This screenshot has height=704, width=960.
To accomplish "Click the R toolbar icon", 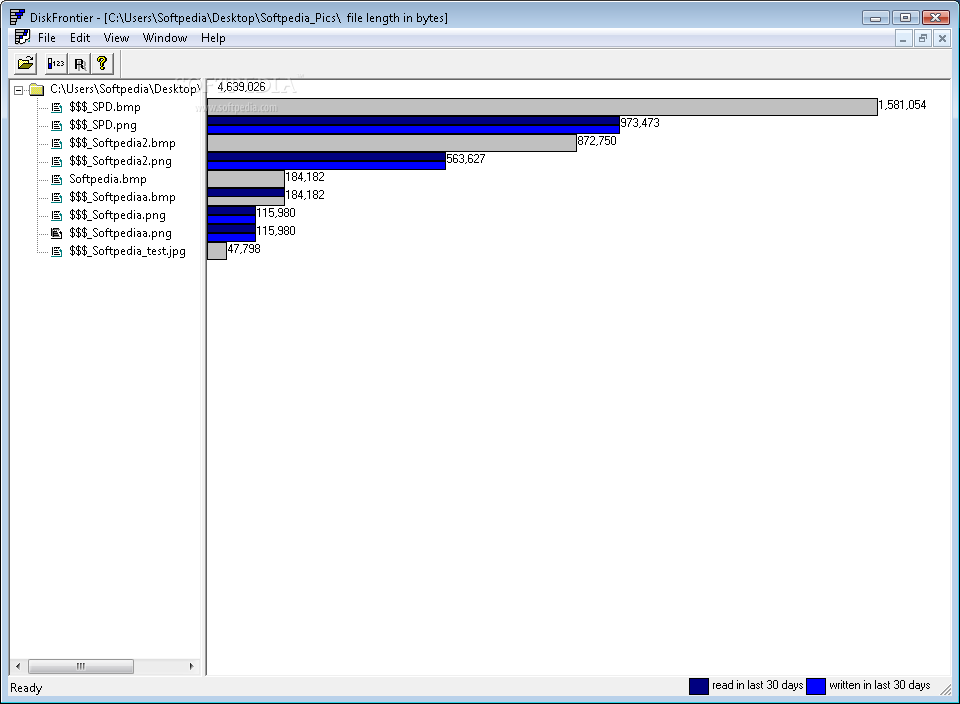I will click(79, 63).
